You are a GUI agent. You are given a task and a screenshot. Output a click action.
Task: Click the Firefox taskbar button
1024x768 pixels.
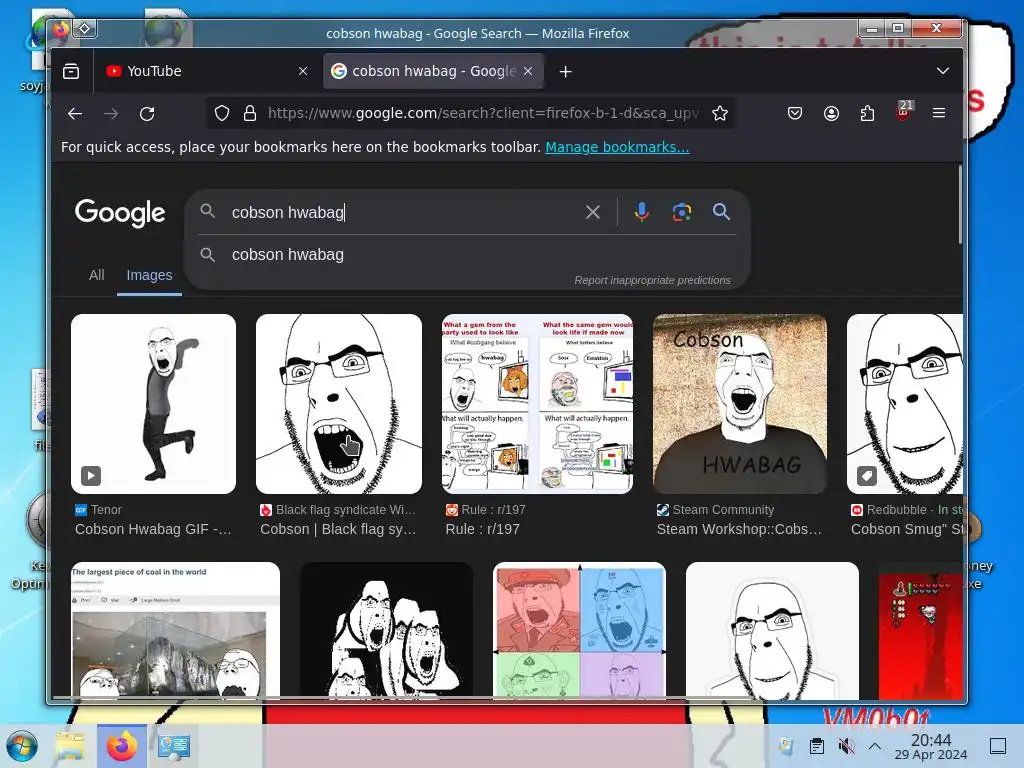(x=122, y=746)
